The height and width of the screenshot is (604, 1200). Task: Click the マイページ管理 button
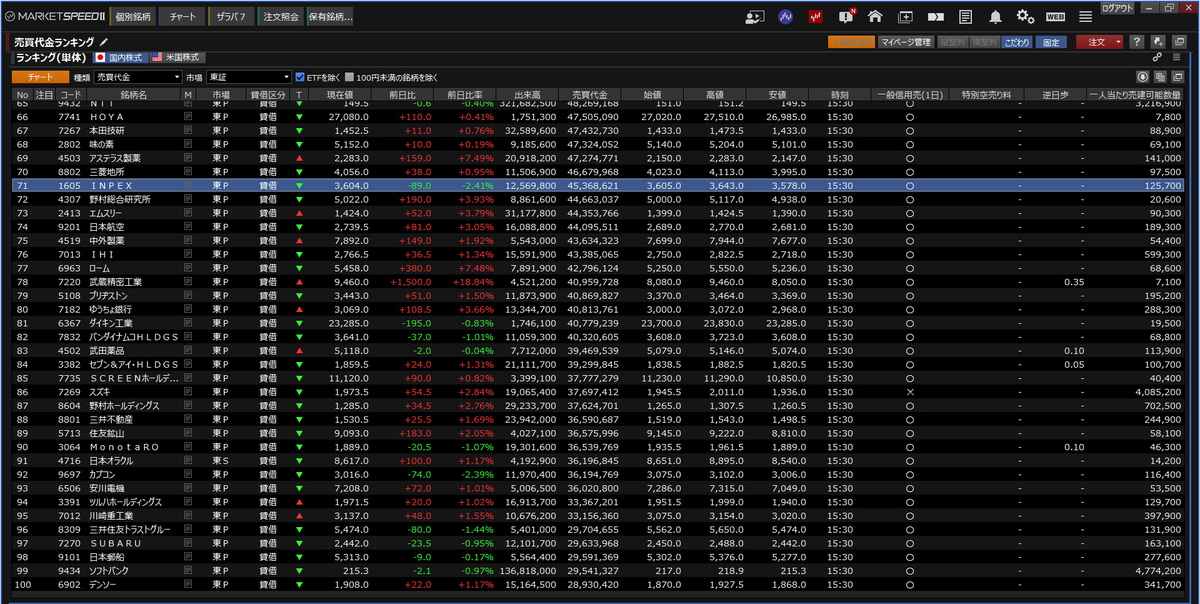coord(905,42)
